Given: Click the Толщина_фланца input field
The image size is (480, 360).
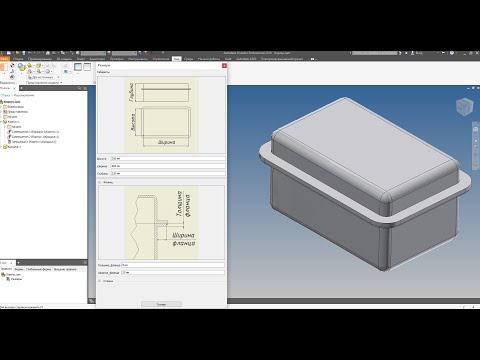Looking at the screenshot, I should click(x=173, y=265).
